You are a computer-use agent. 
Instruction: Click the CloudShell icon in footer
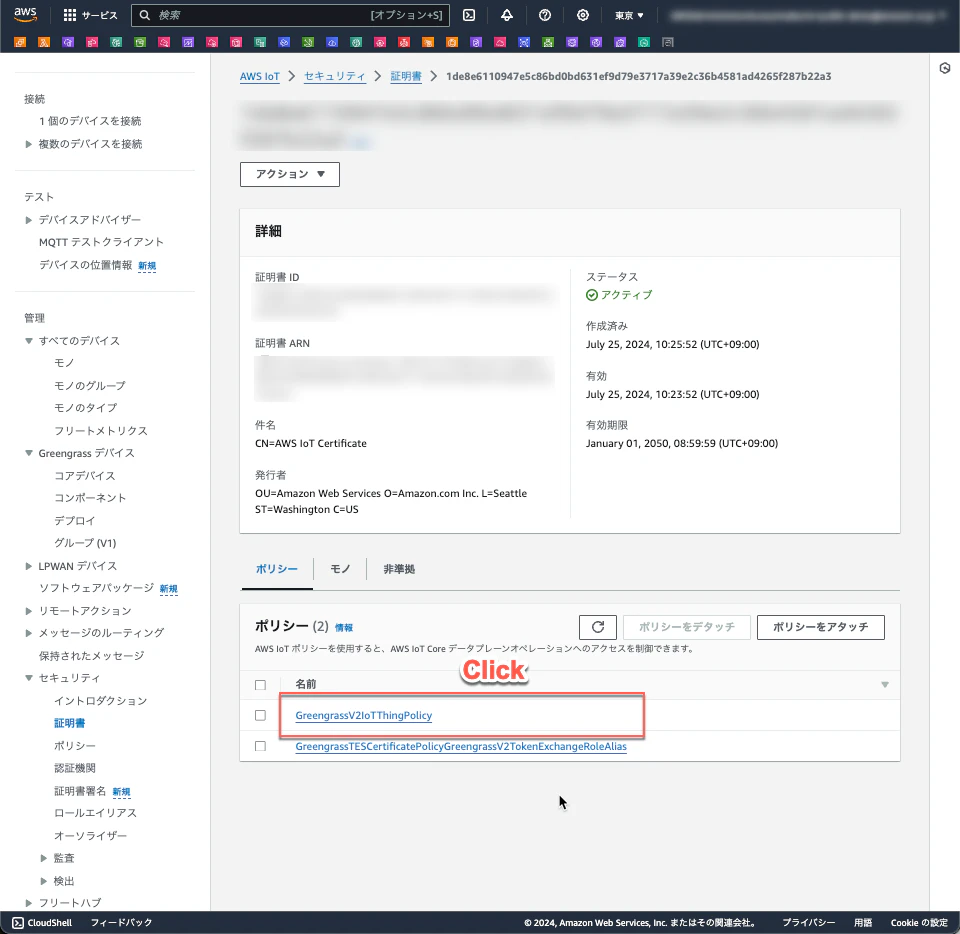coord(18,922)
